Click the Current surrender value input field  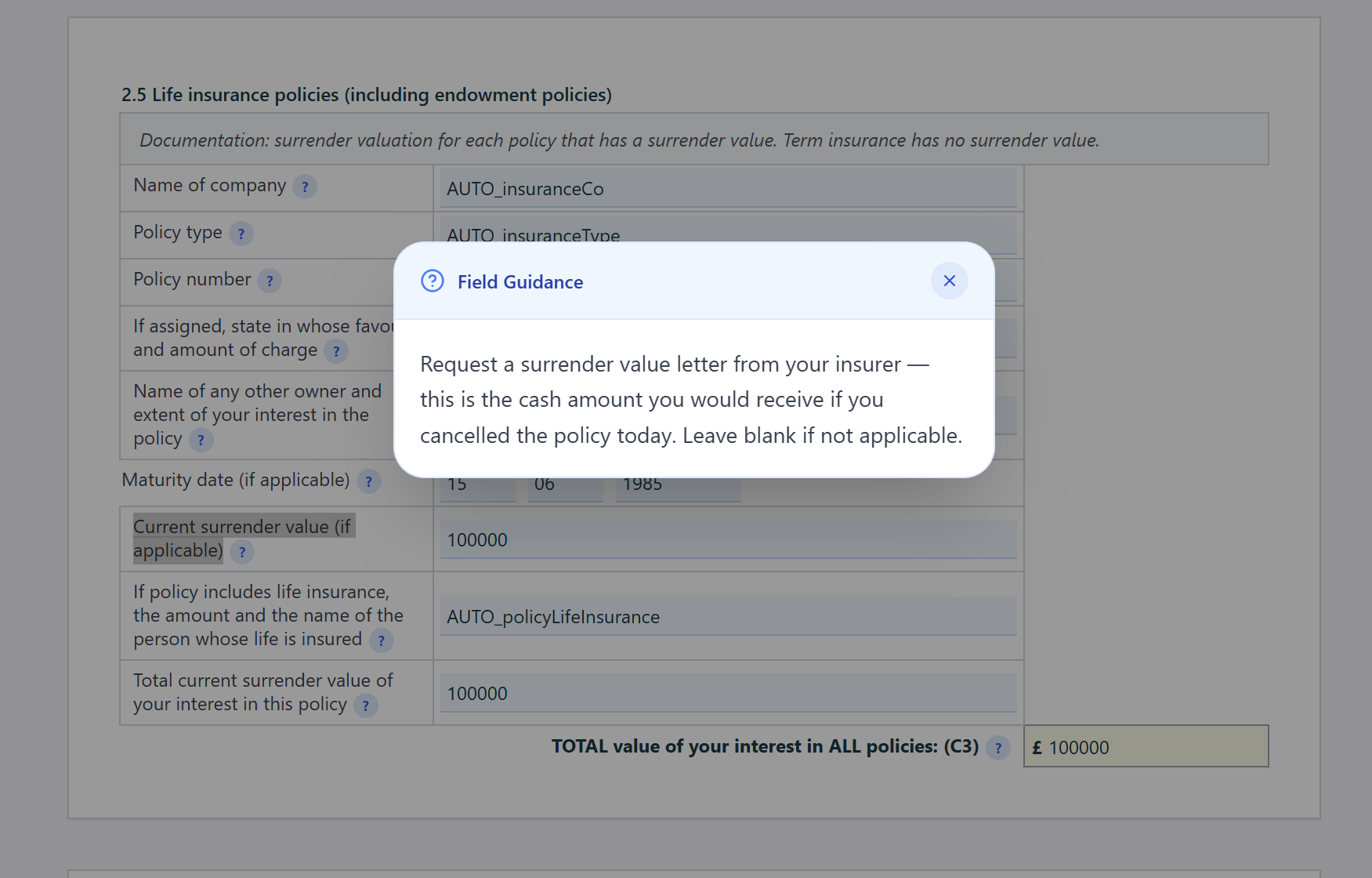(x=728, y=539)
